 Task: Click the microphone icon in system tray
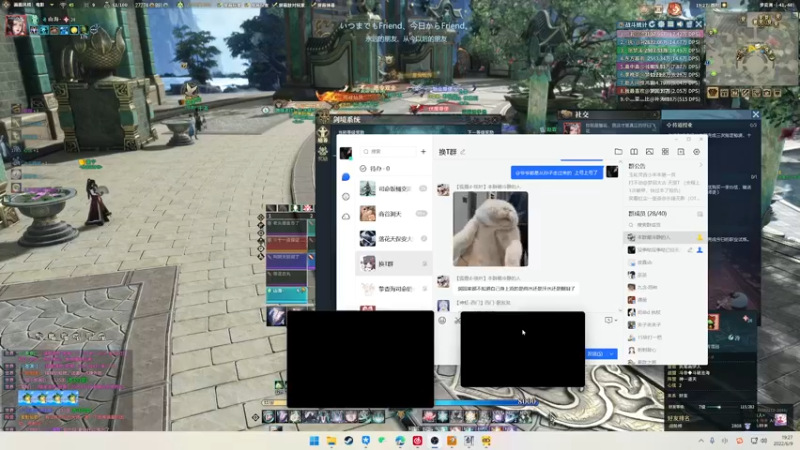pos(712,440)
